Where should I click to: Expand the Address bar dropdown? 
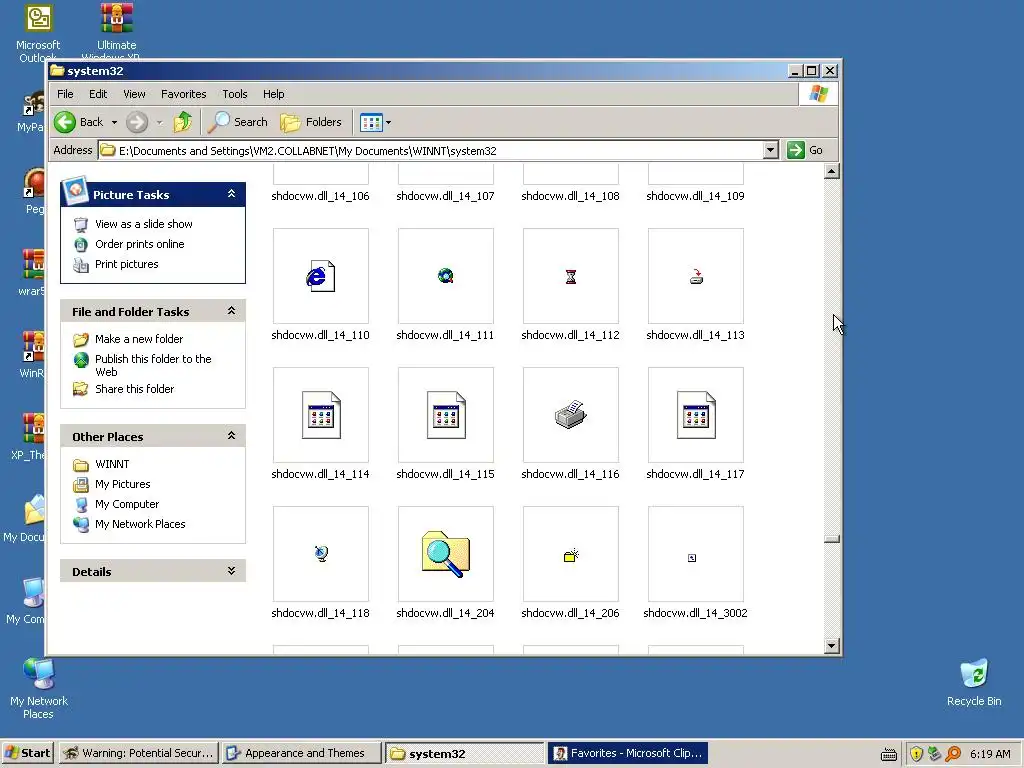pos(771,150)
